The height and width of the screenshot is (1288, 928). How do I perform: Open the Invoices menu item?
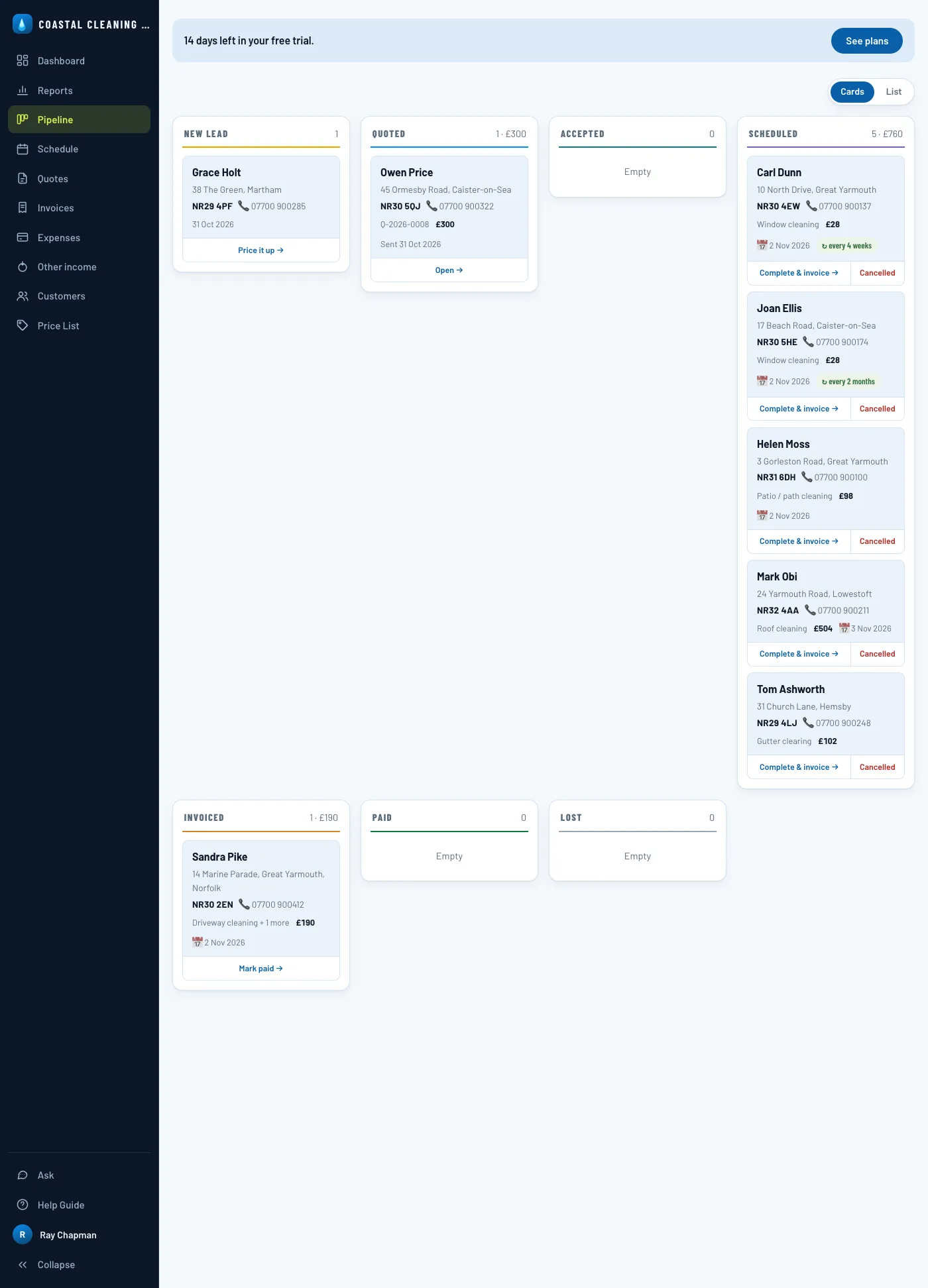80,208
